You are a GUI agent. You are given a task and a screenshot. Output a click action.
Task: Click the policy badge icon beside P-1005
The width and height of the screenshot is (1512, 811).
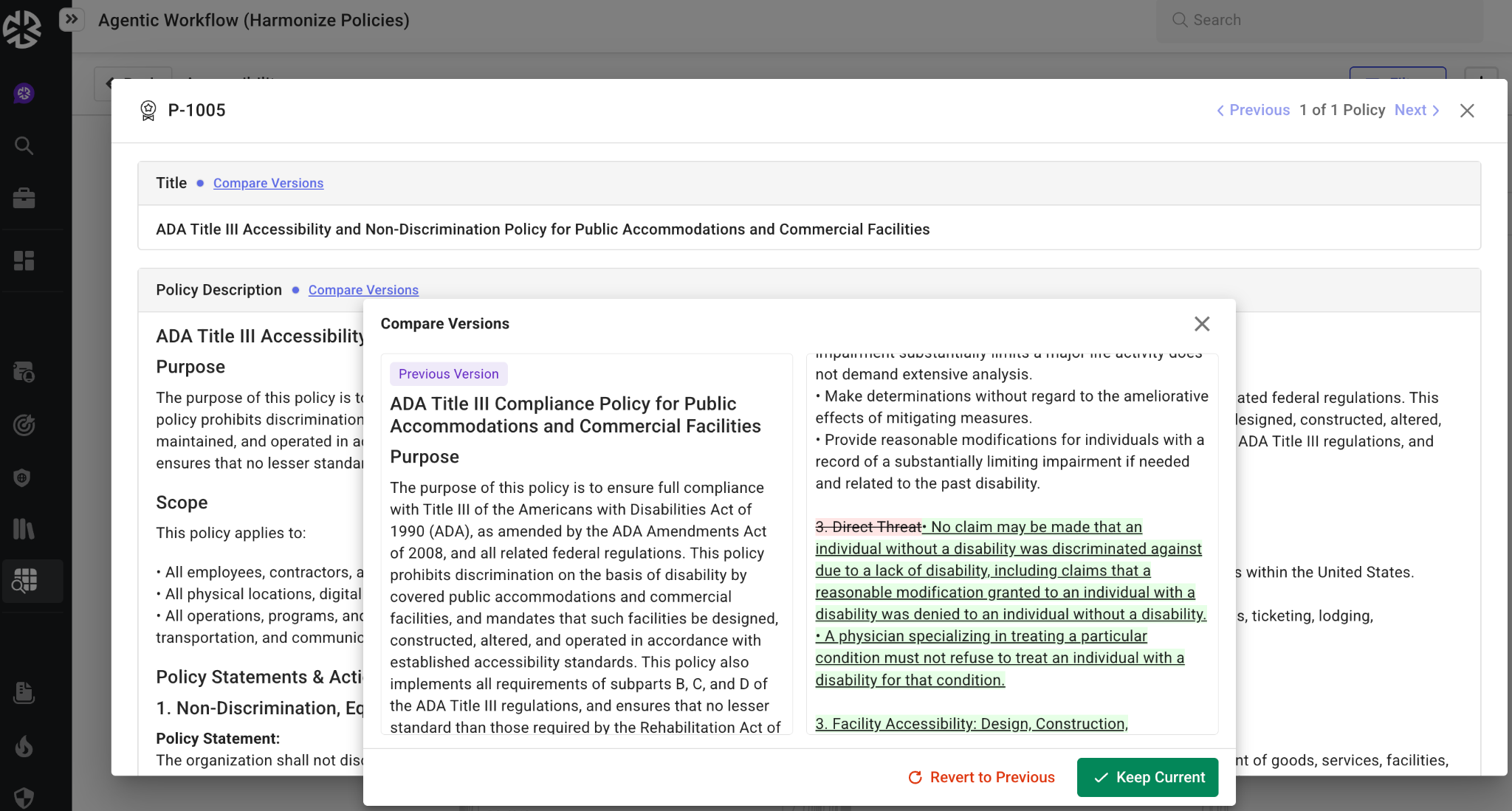coord(148,111)
